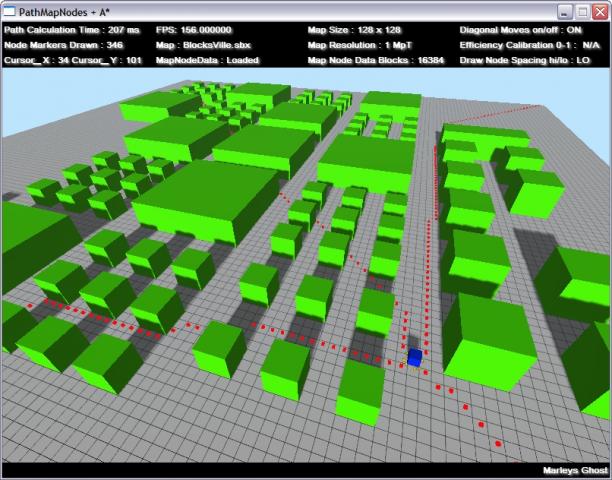Close the PathMapNodes + A* window

[x=600, y=12]
